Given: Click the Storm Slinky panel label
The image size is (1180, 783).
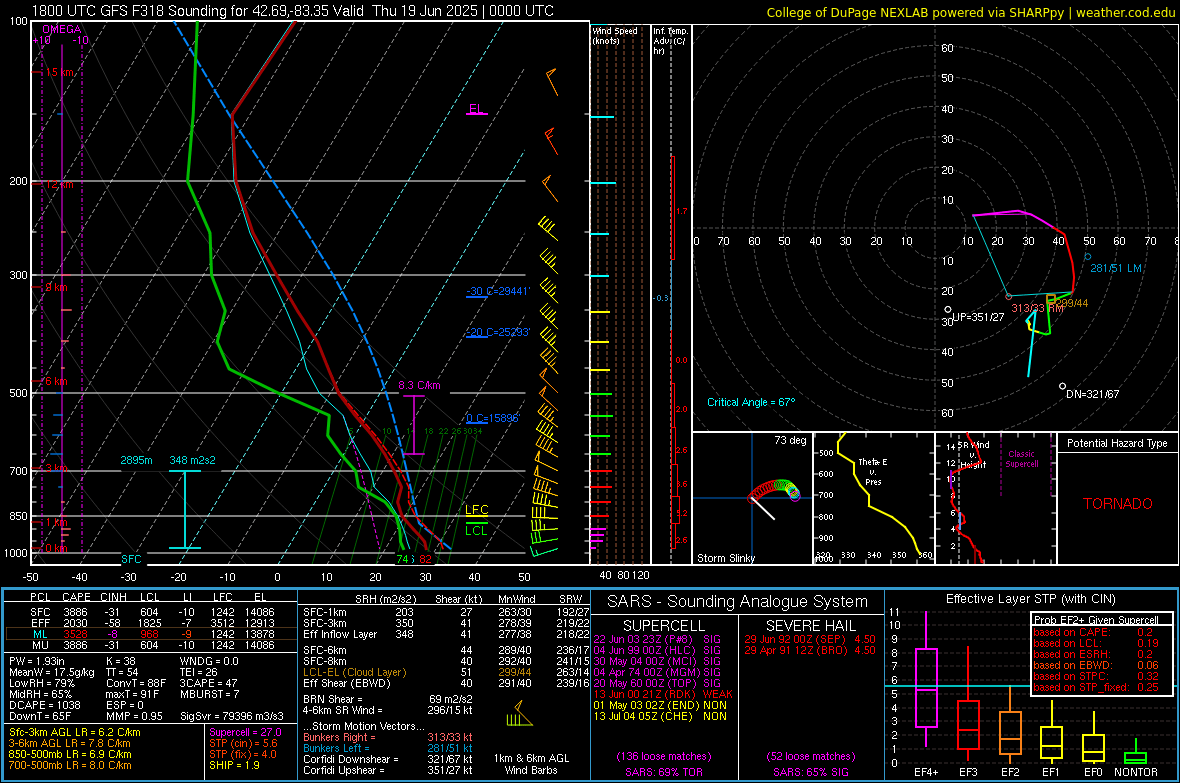Looking at the screenshot, I should (725, 558).
